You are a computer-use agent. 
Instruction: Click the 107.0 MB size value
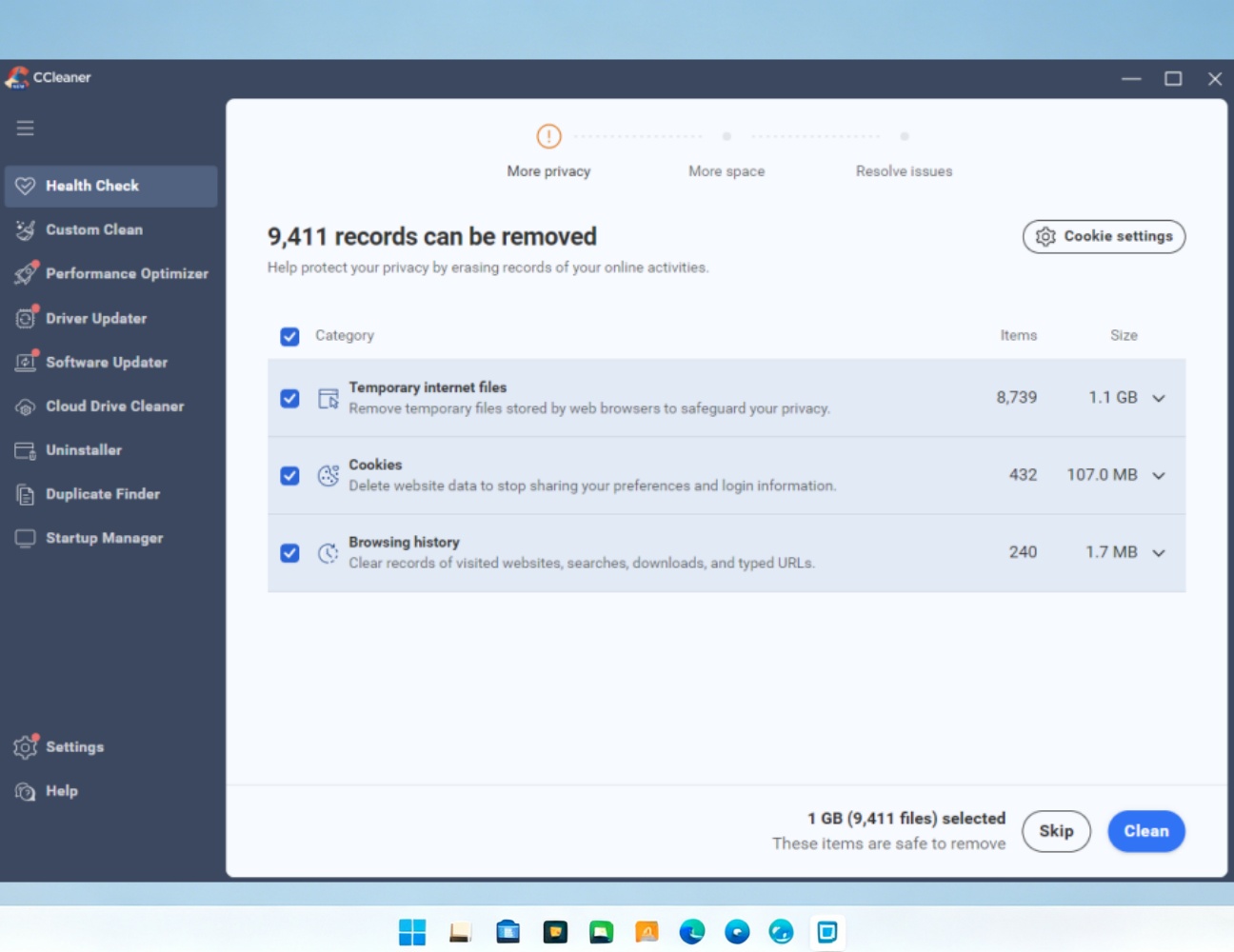click(x=1102, y=474)
